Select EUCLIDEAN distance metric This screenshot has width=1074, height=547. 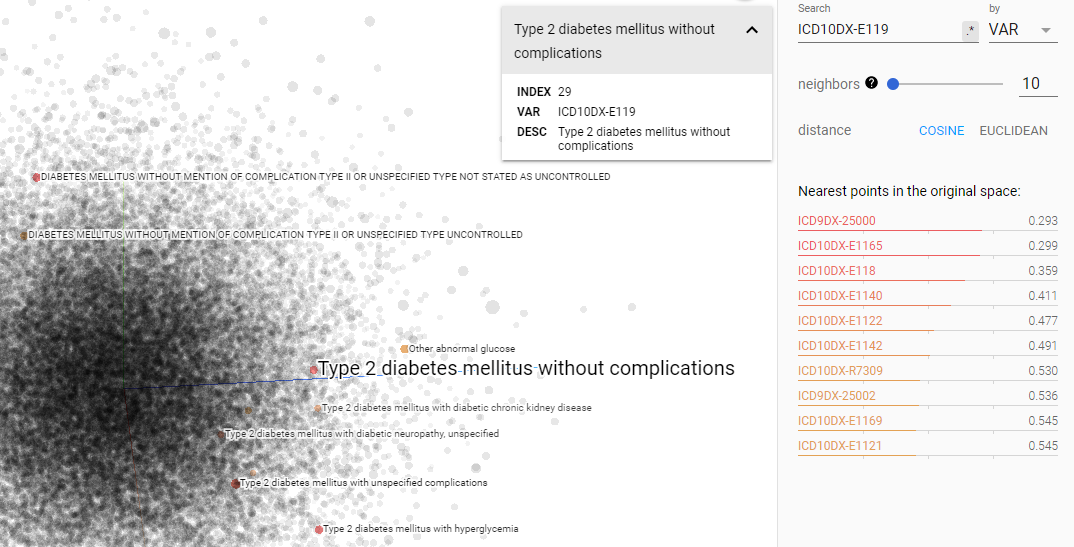coord(1013,131)
